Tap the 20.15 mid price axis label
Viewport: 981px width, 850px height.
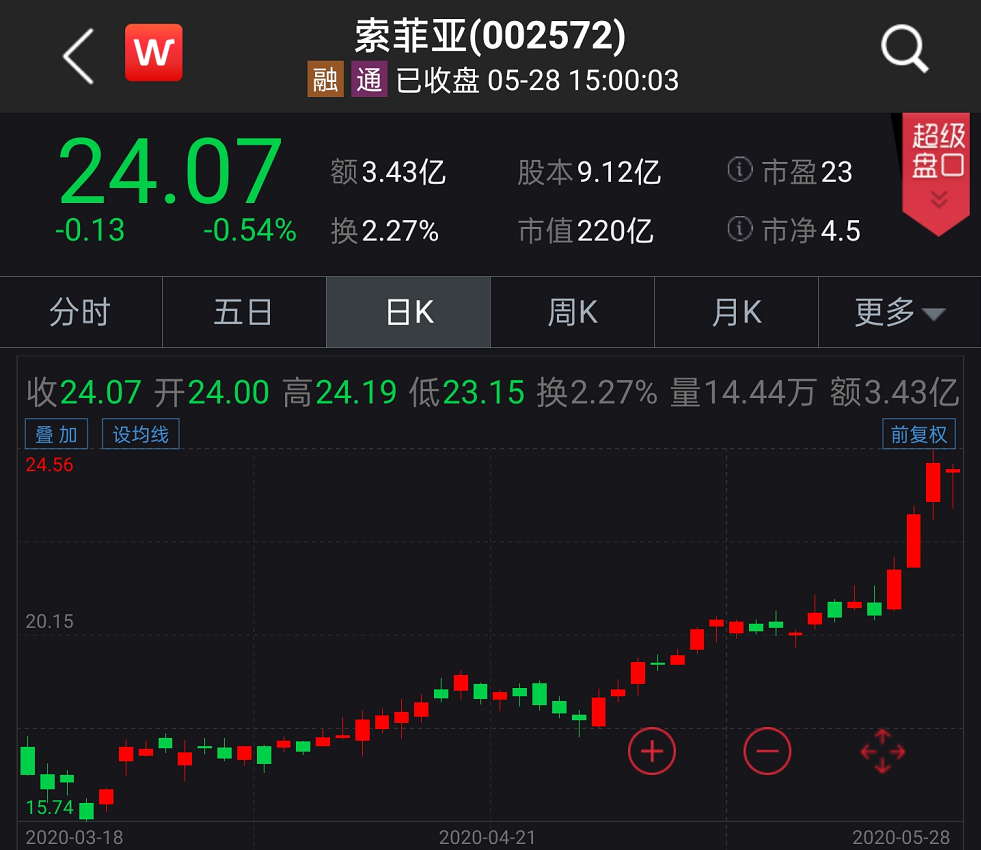pyautogui.click(x=49, y=621)
